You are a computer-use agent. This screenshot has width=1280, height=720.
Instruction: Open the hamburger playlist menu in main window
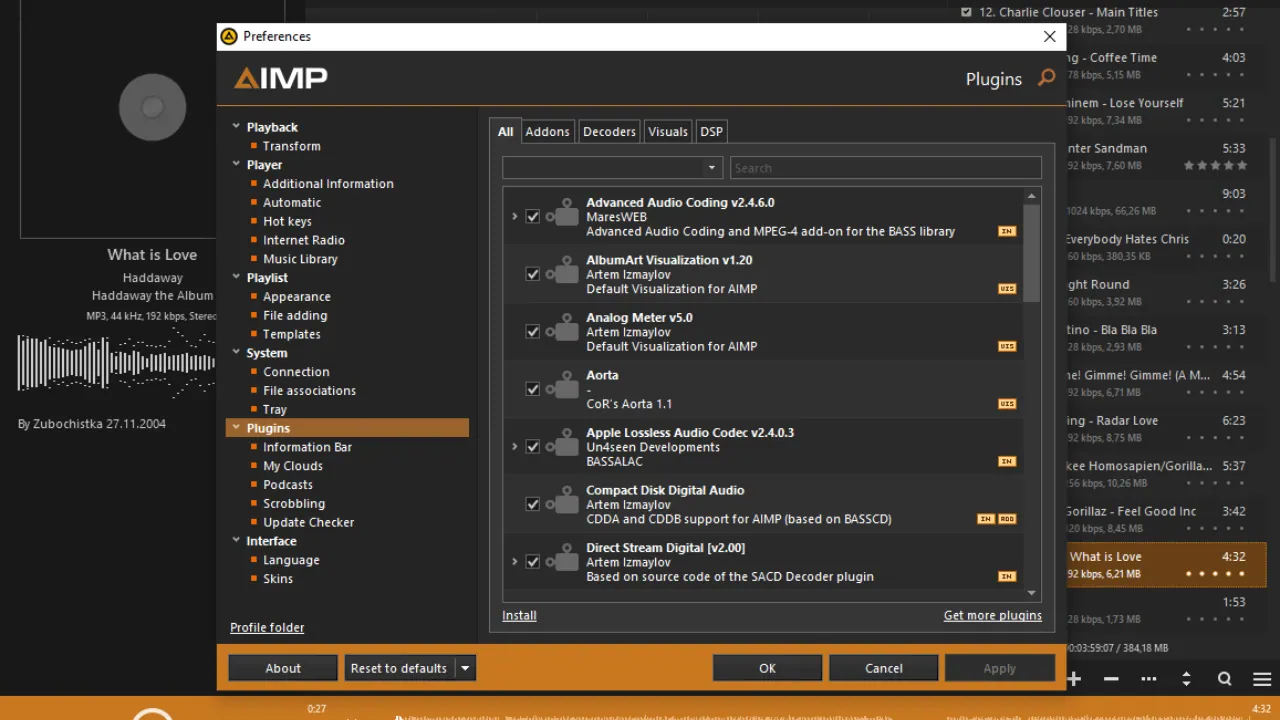tap(1262, 679)
